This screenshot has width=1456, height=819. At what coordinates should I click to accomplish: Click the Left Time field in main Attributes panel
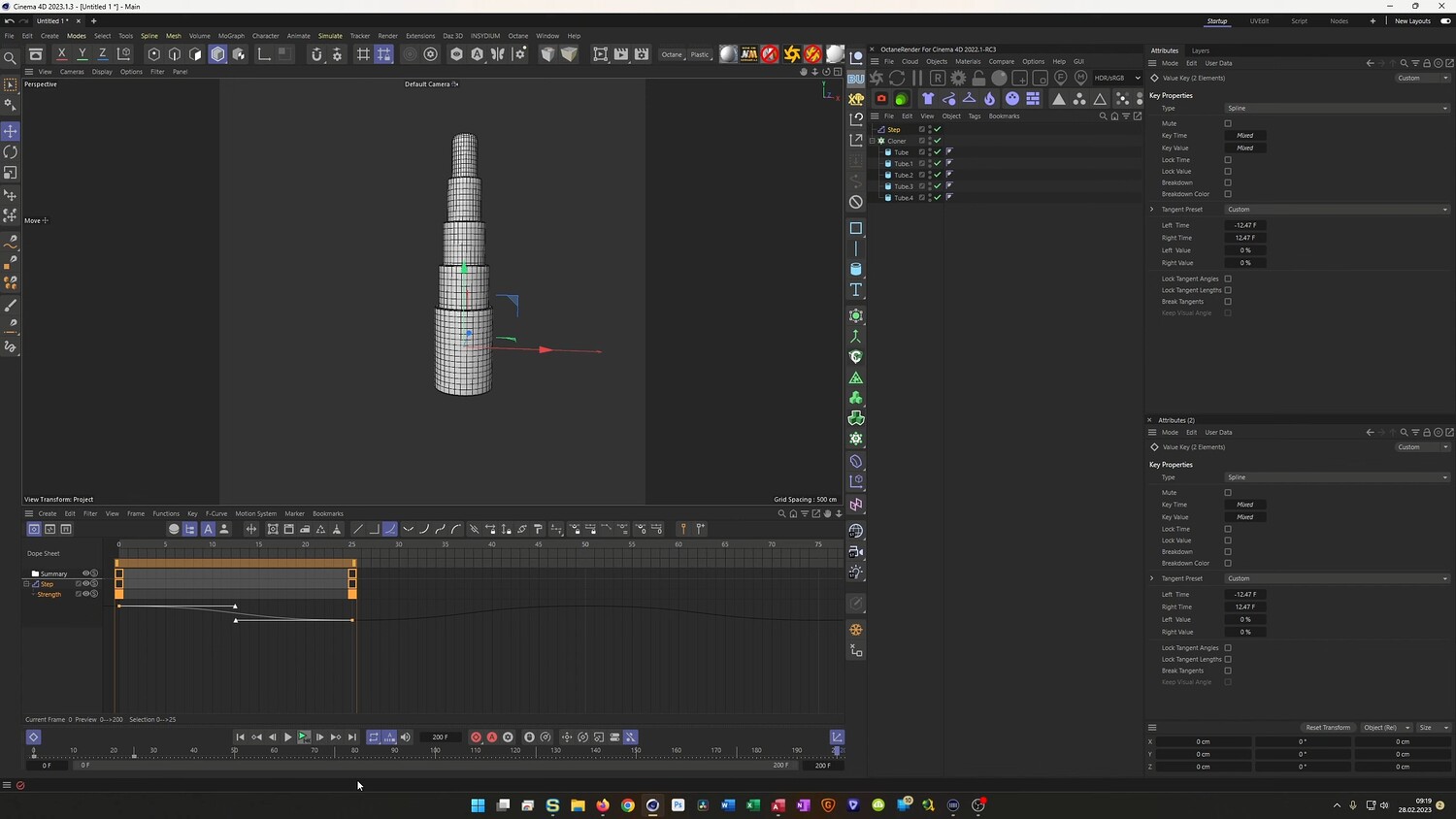click(x=1245, y=225)
